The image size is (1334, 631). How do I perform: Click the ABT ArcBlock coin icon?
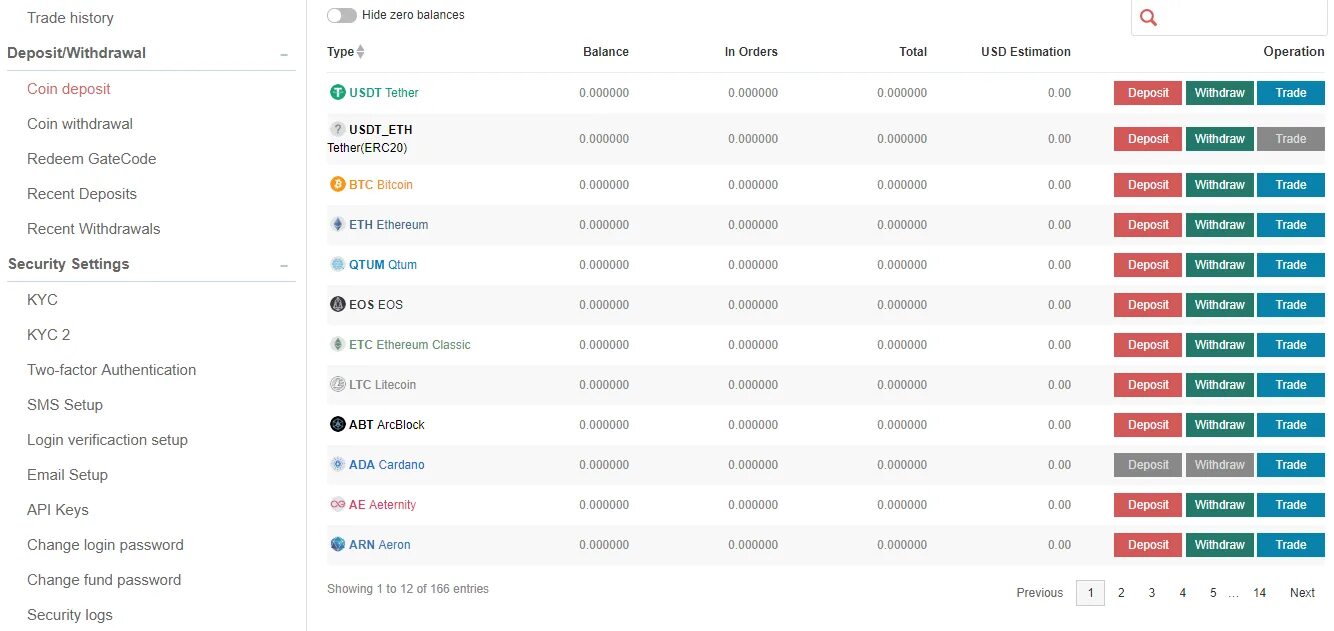pos(338,424)
